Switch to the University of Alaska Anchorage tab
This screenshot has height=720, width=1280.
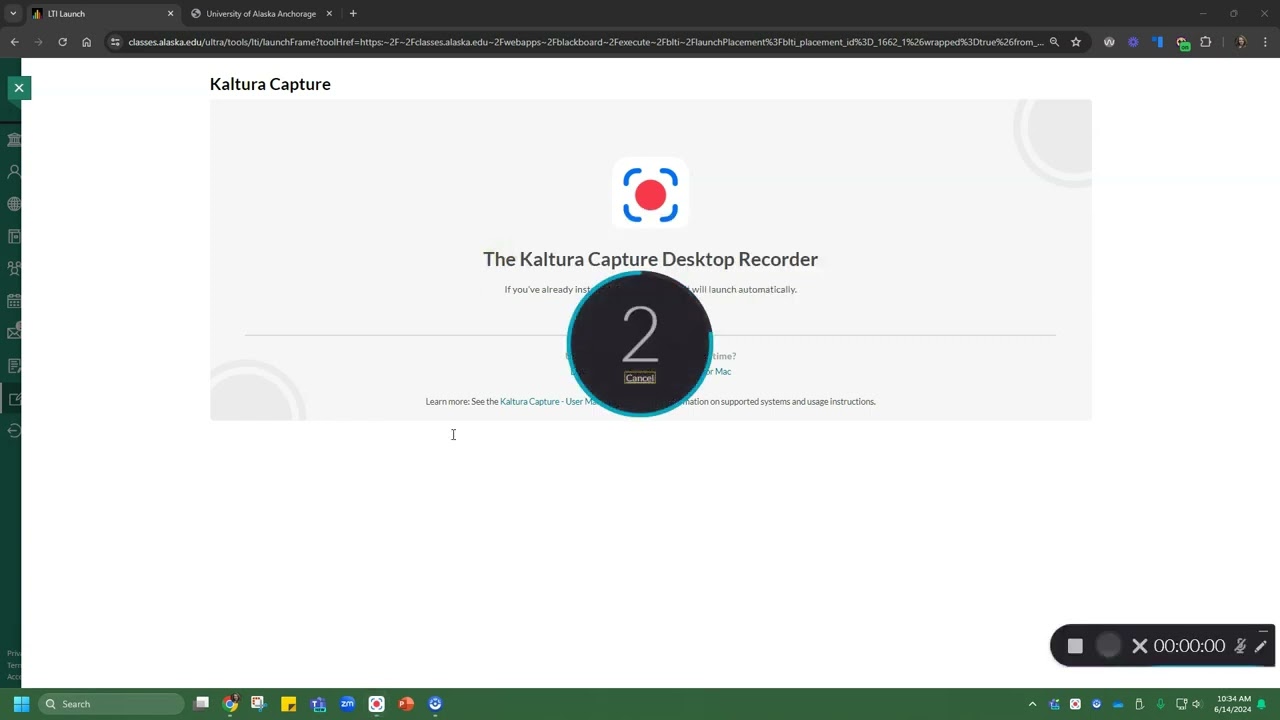point(260,14)
